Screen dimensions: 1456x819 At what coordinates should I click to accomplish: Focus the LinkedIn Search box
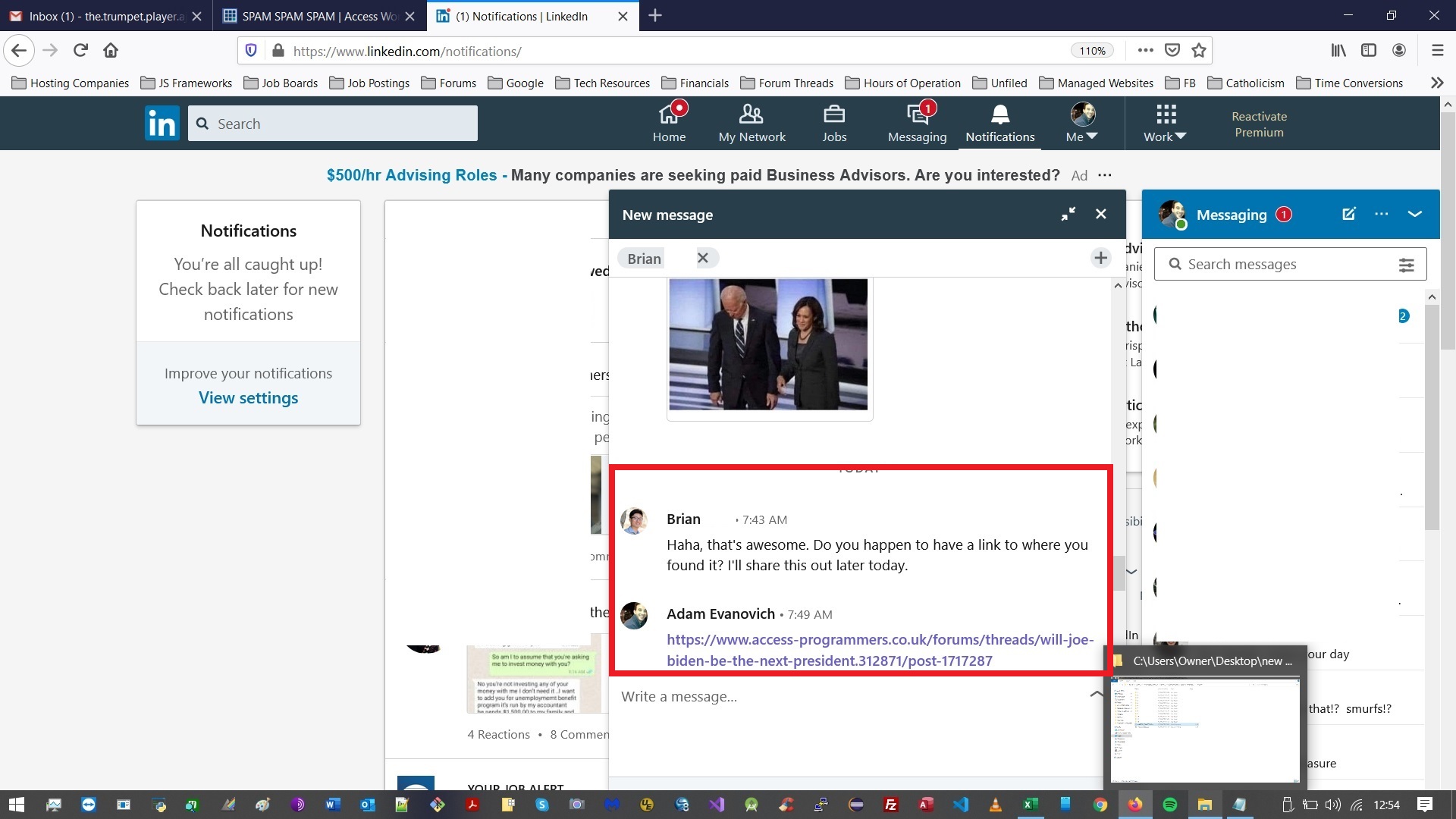[333, 124]
